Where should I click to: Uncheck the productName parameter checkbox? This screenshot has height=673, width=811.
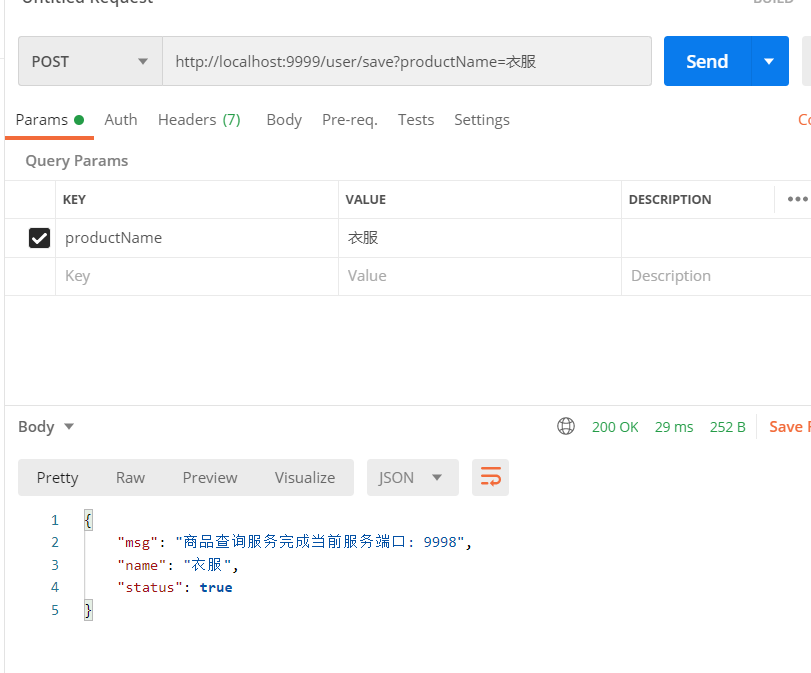[x=39, y=238]
